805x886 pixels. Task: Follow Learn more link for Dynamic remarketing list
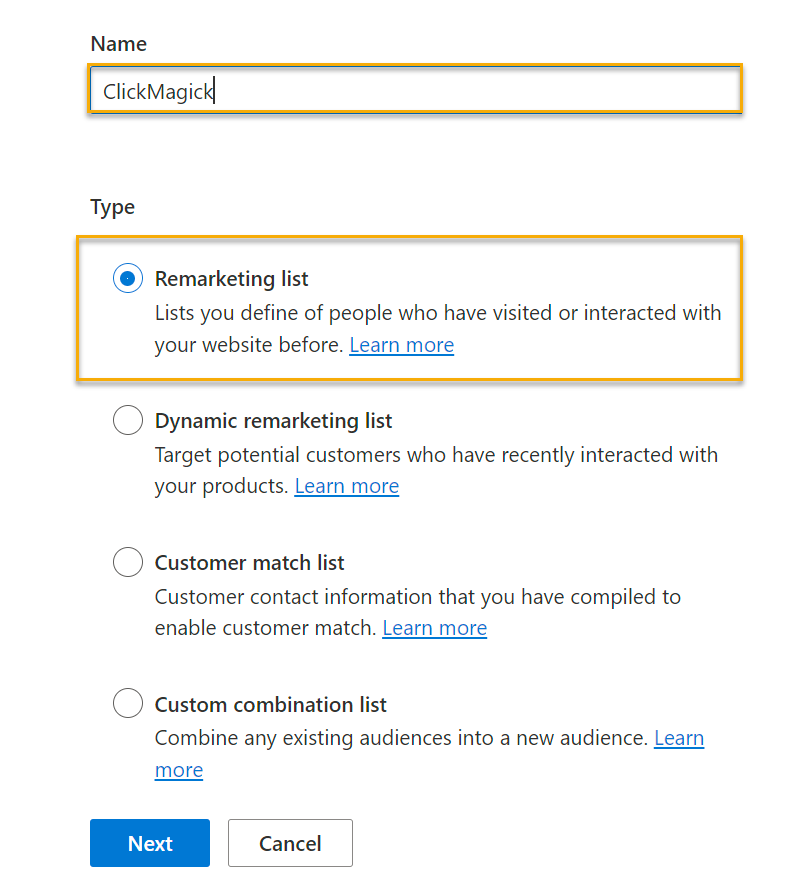(x=346, y=486)
